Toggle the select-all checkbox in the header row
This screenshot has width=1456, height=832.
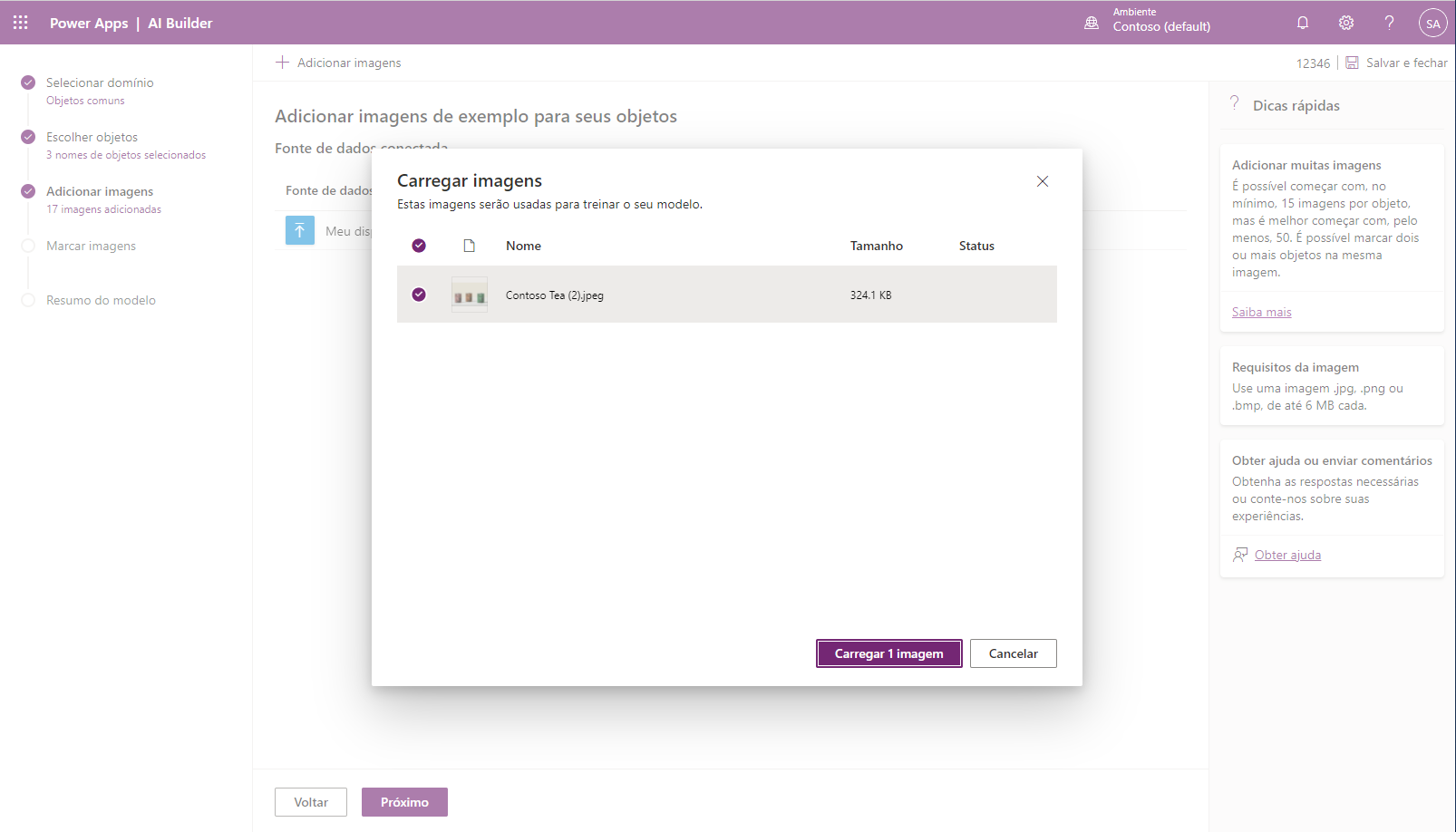click(x=419, y=246)
